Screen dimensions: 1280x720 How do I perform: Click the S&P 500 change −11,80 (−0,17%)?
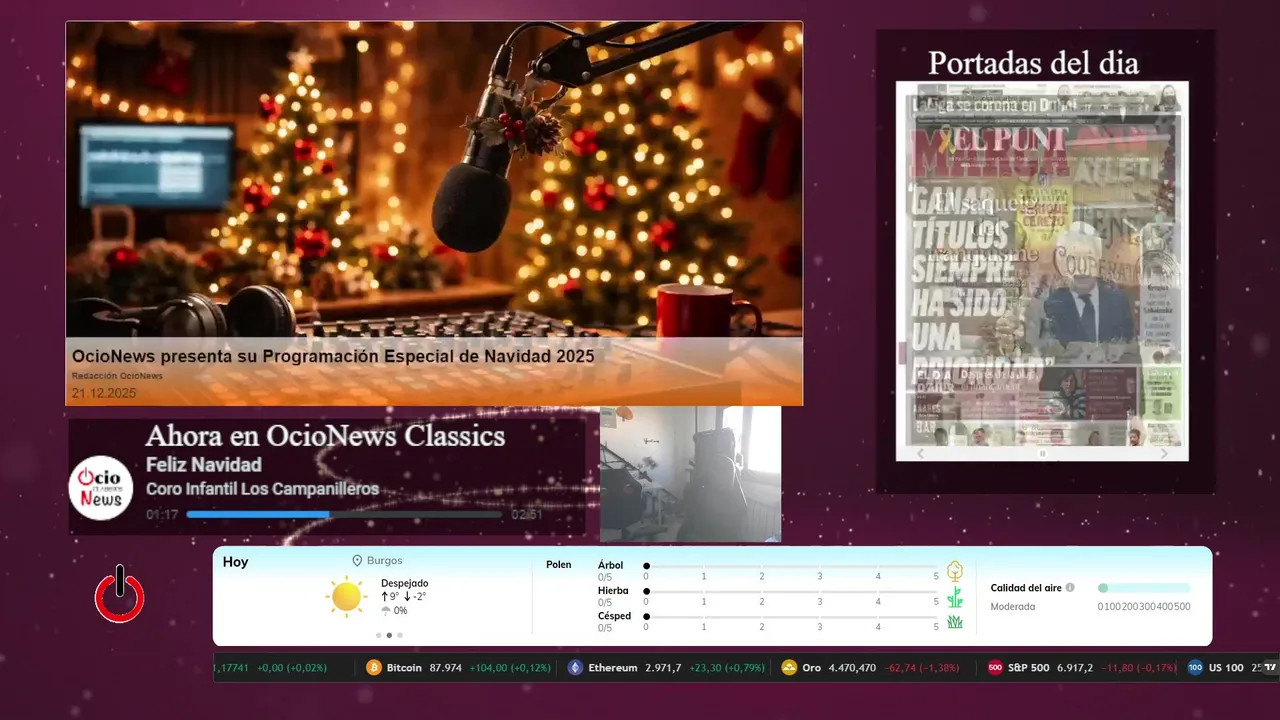[x=1139, y=668]
